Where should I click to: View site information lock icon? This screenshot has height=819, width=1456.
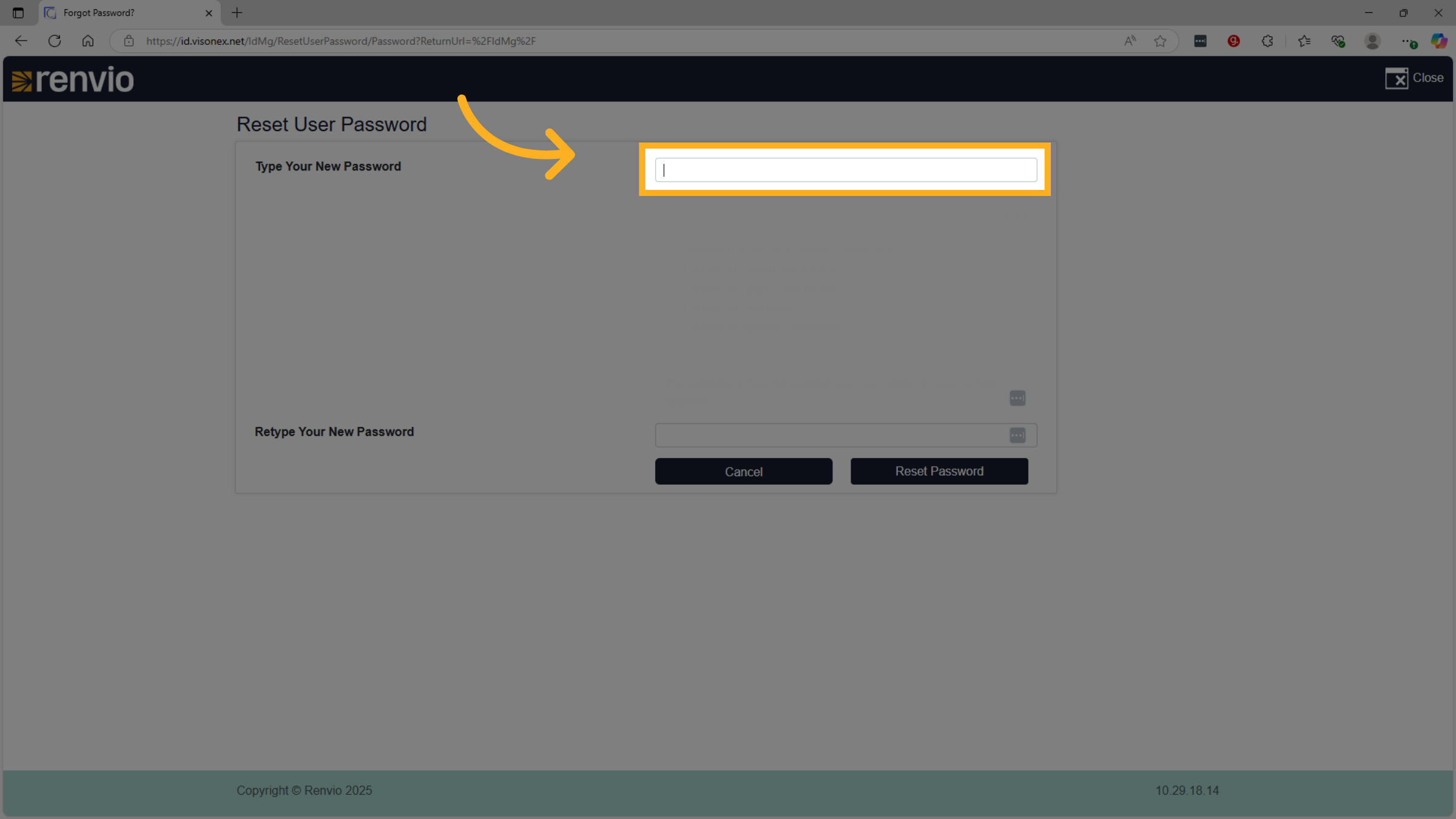tap(129, 41)
